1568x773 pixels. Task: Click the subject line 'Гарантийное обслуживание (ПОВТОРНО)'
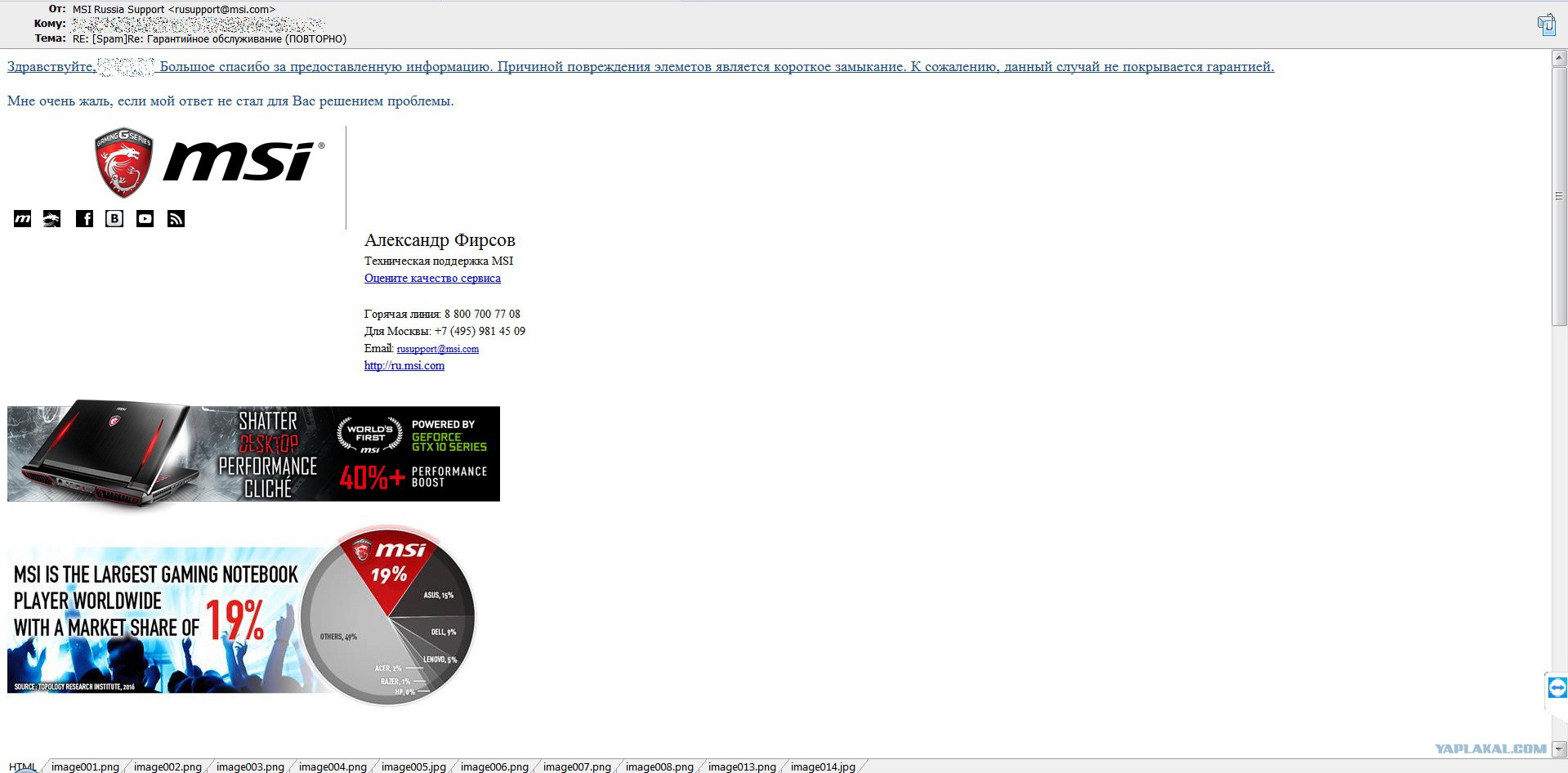click(x=247, y=39)
